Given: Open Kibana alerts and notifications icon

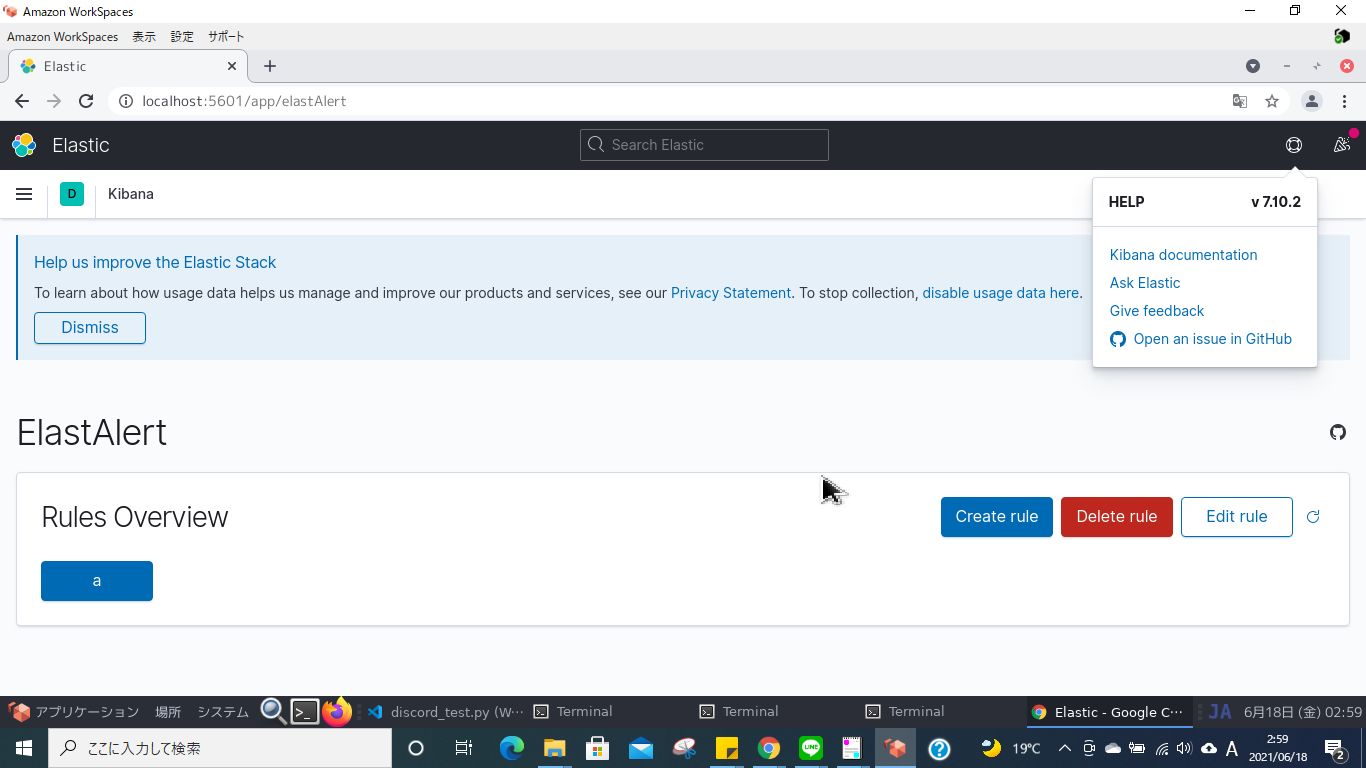Looking at the screenshot, I should [1341, 145].
